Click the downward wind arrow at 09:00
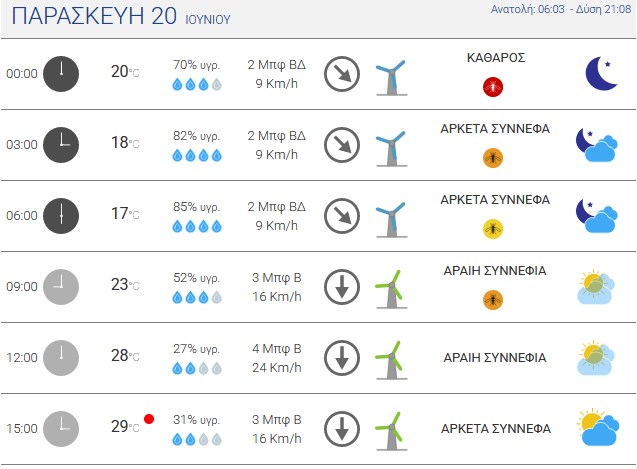The image size is (637, 469). pyautogui.click(x=342, y=287)
